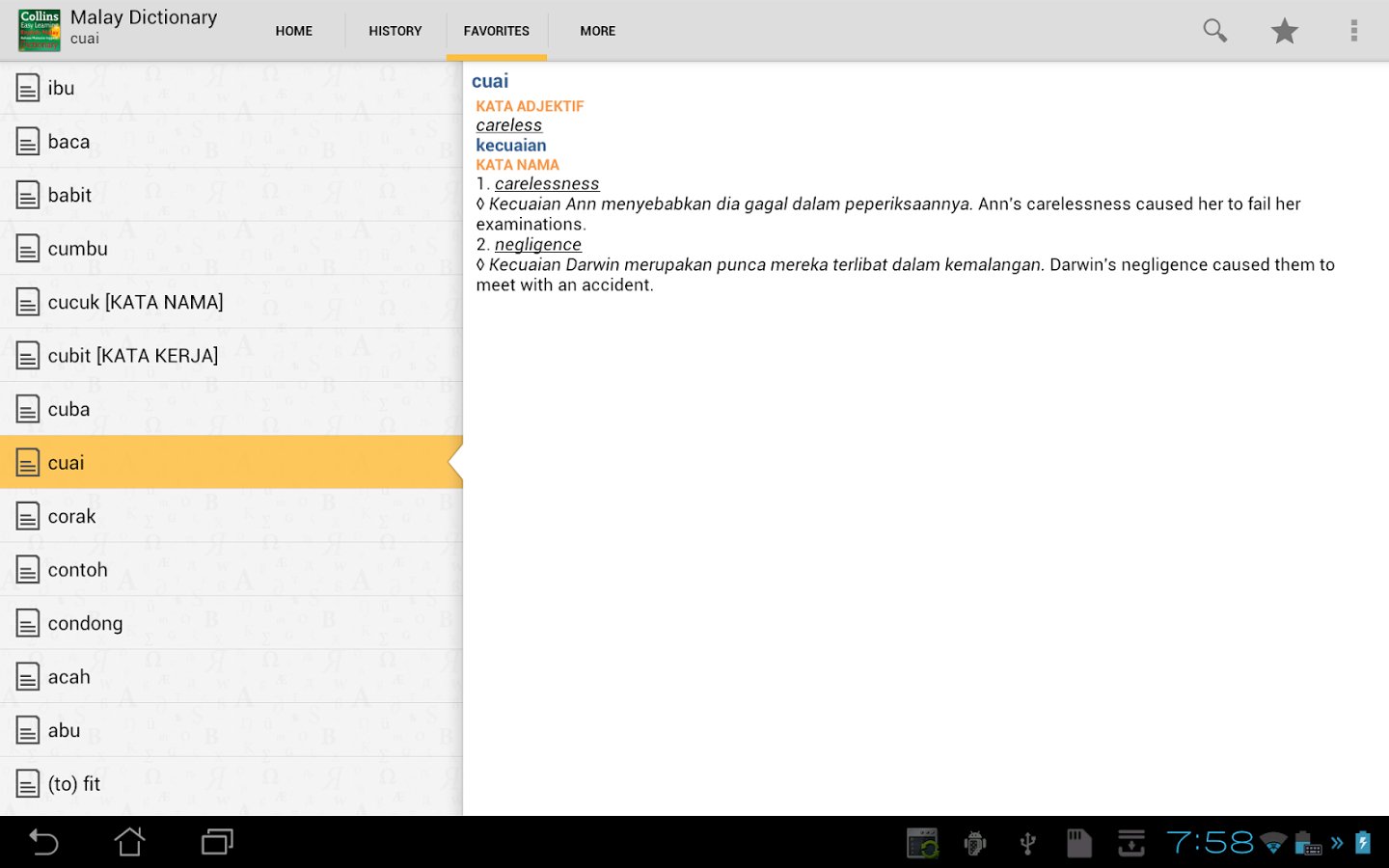Click the document icon beside condong

click(x=28, y=623)
